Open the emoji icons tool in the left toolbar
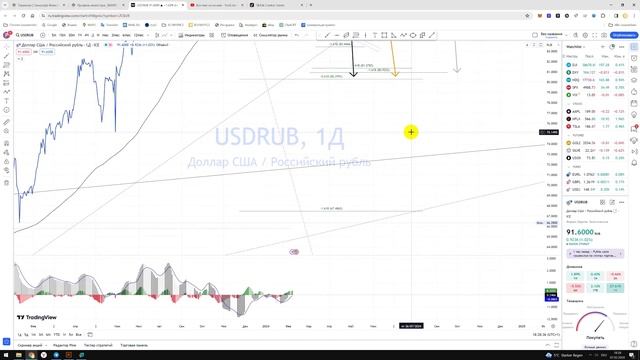The width and height of the screenshot is (640, 360). click(6, 110)
